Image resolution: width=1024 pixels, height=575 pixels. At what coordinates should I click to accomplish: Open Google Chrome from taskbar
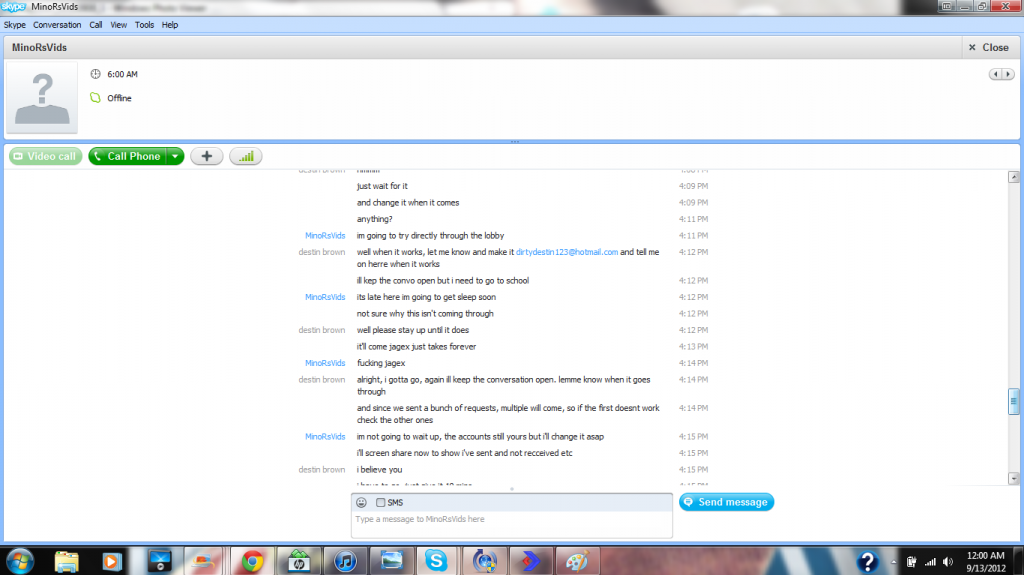point(252,561)
